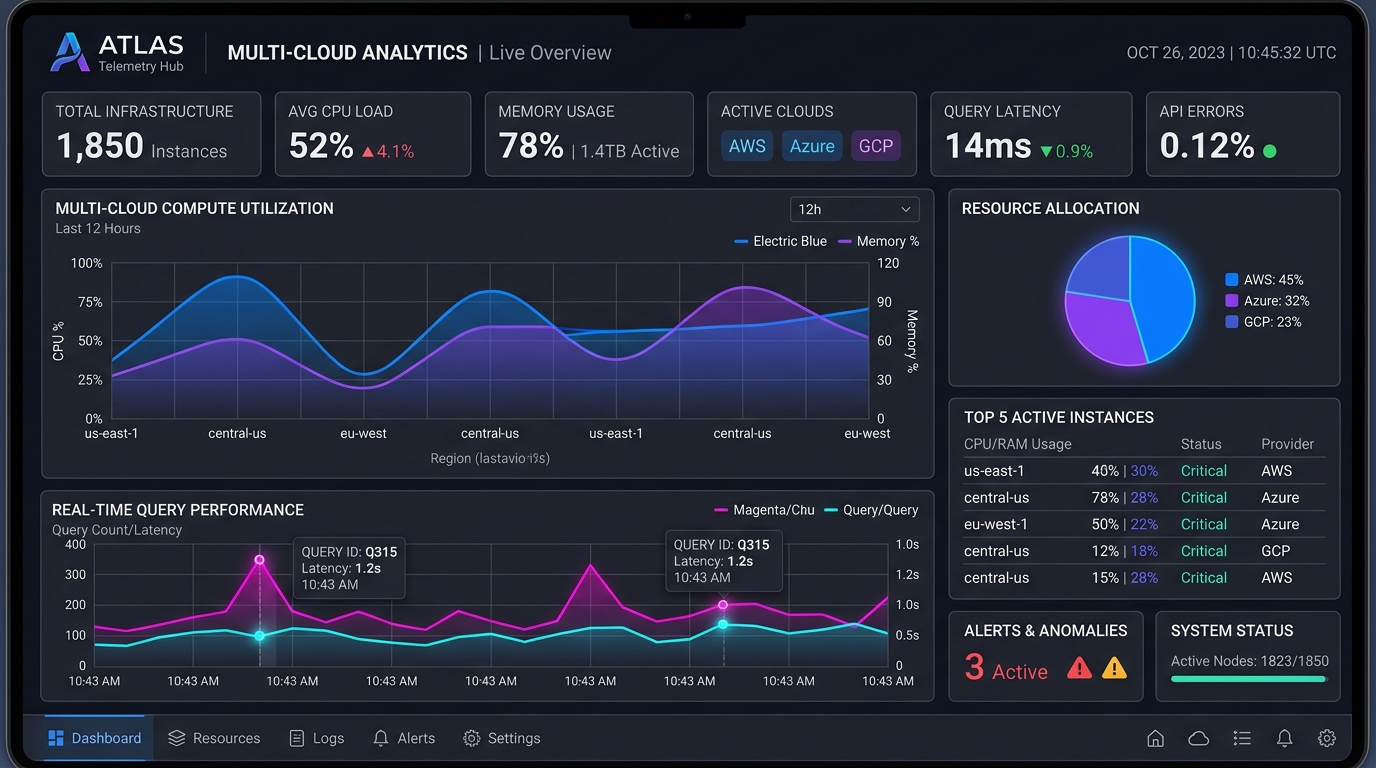
Task: Open the Logs tab
Action: [x=316, y=738]
